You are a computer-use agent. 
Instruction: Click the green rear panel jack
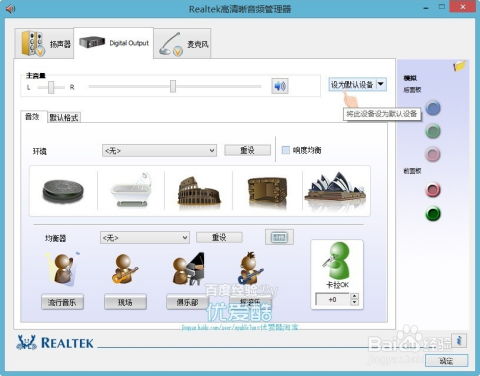click(433, 131)
